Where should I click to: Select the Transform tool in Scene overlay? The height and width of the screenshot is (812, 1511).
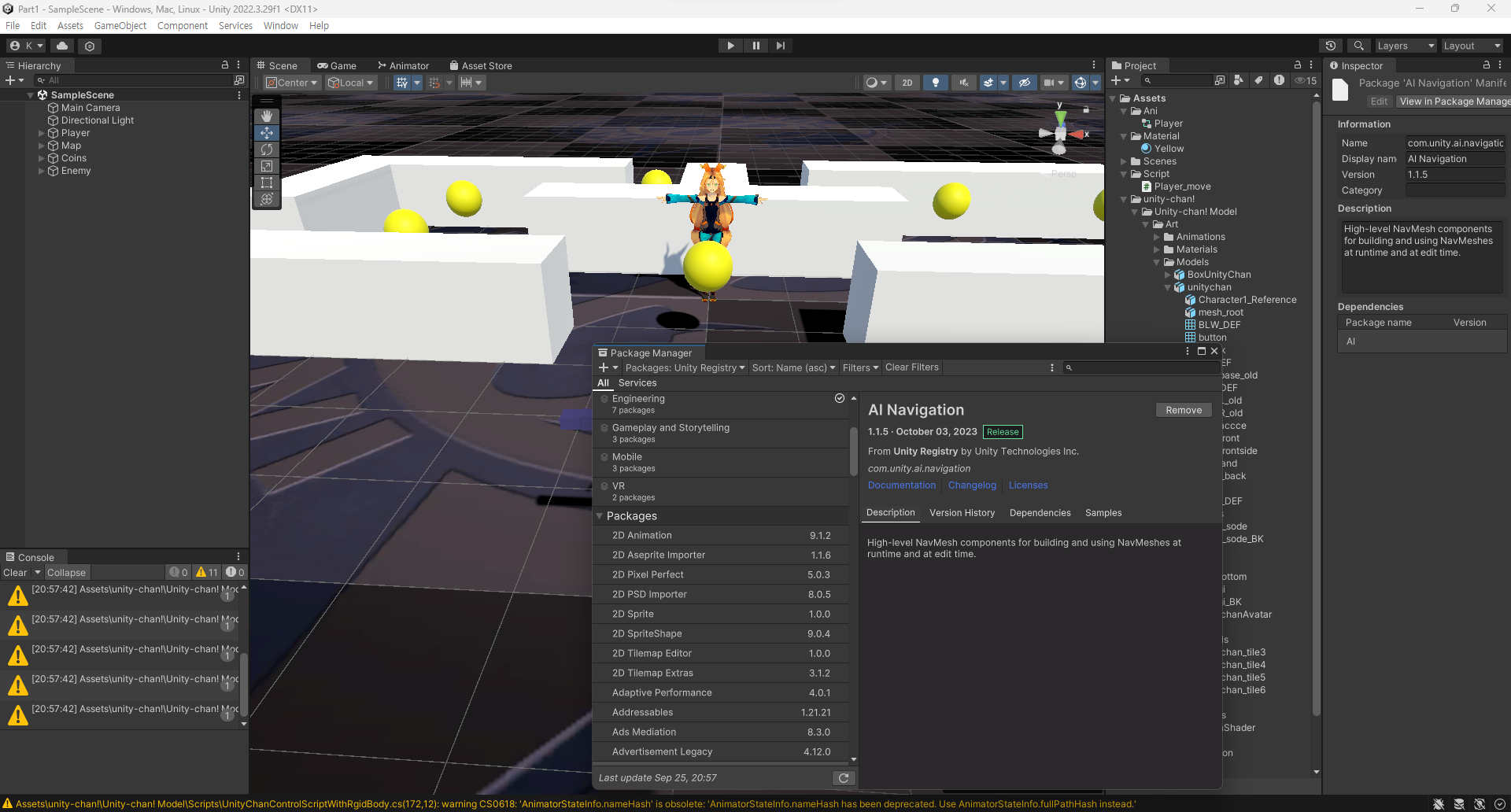tap(267, 199)
